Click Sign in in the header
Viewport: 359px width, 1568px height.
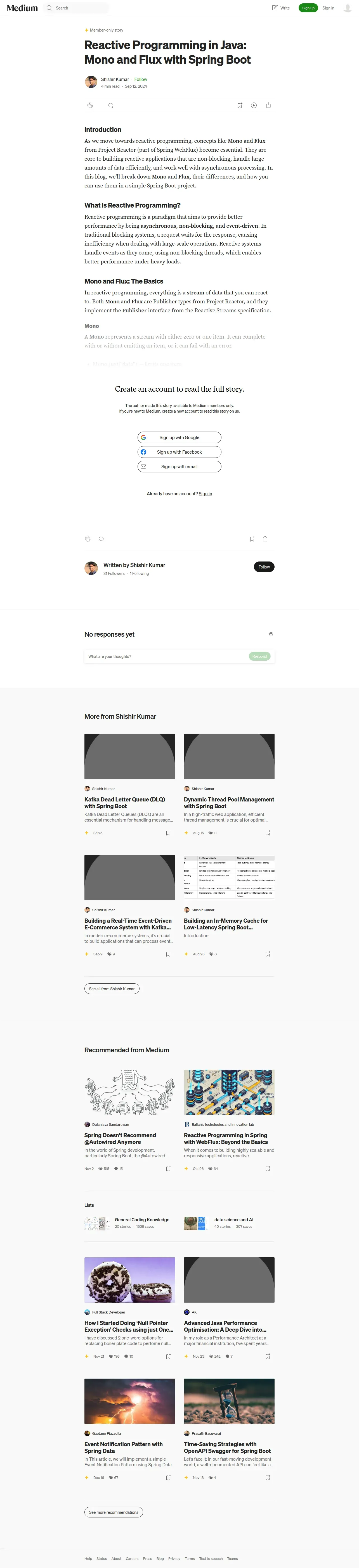329,8
